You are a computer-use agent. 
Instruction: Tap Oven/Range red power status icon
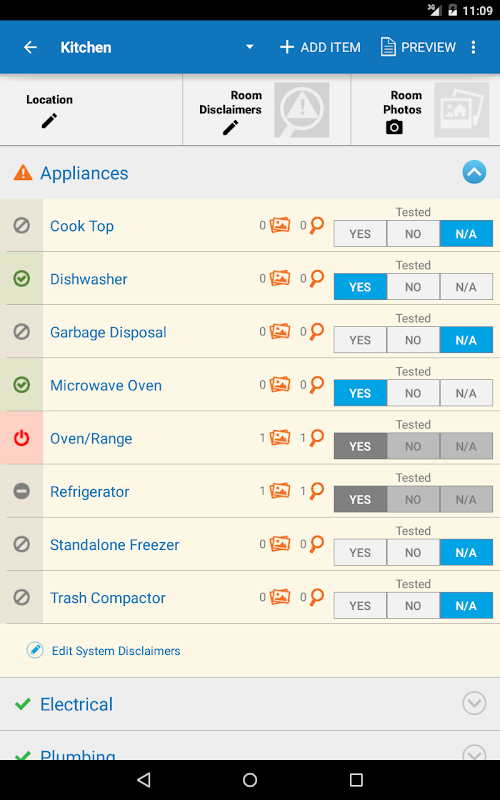21,438
